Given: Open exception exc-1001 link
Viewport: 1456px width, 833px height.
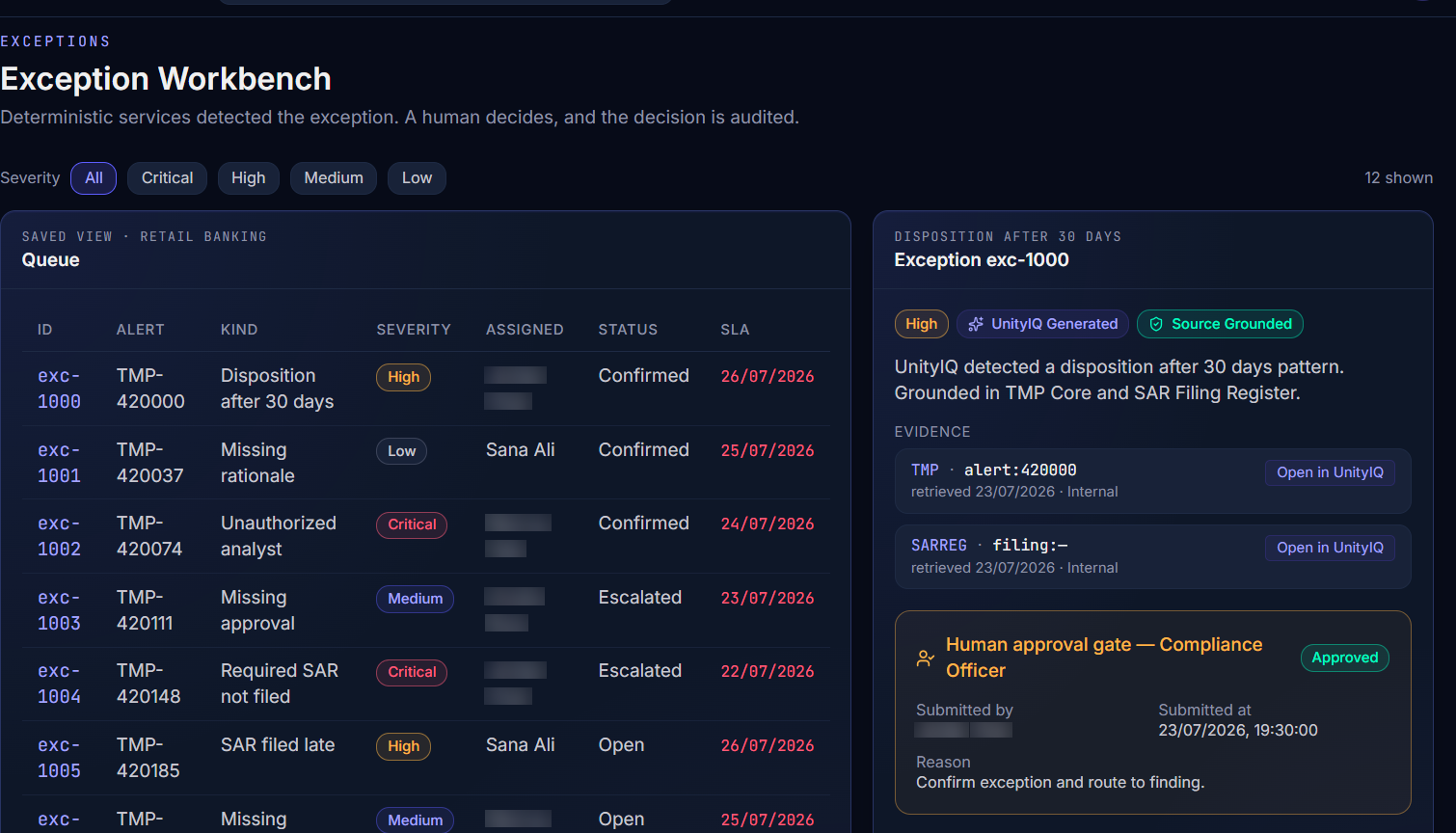Looking at the screenshot, I should pyautogui.click(x=59, y=463).
